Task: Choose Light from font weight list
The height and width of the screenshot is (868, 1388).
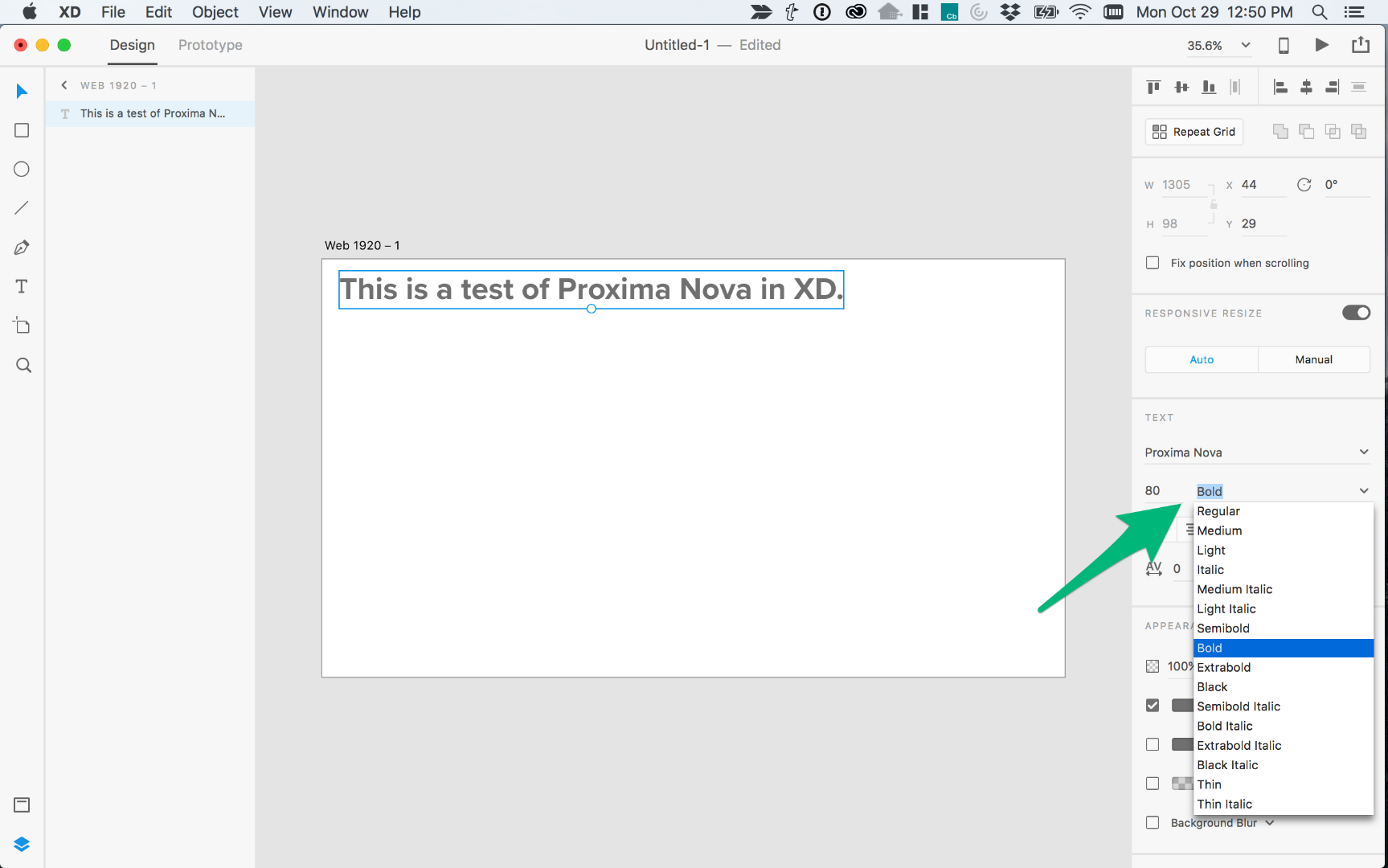Action: tap(1284, 551)
